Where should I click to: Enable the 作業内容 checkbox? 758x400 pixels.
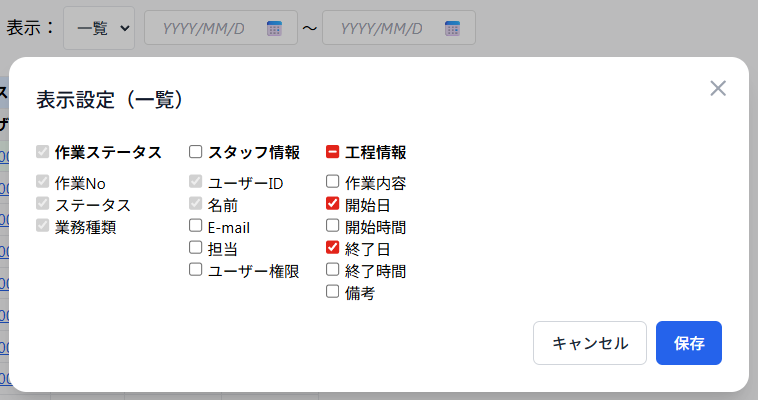(333, 182)
